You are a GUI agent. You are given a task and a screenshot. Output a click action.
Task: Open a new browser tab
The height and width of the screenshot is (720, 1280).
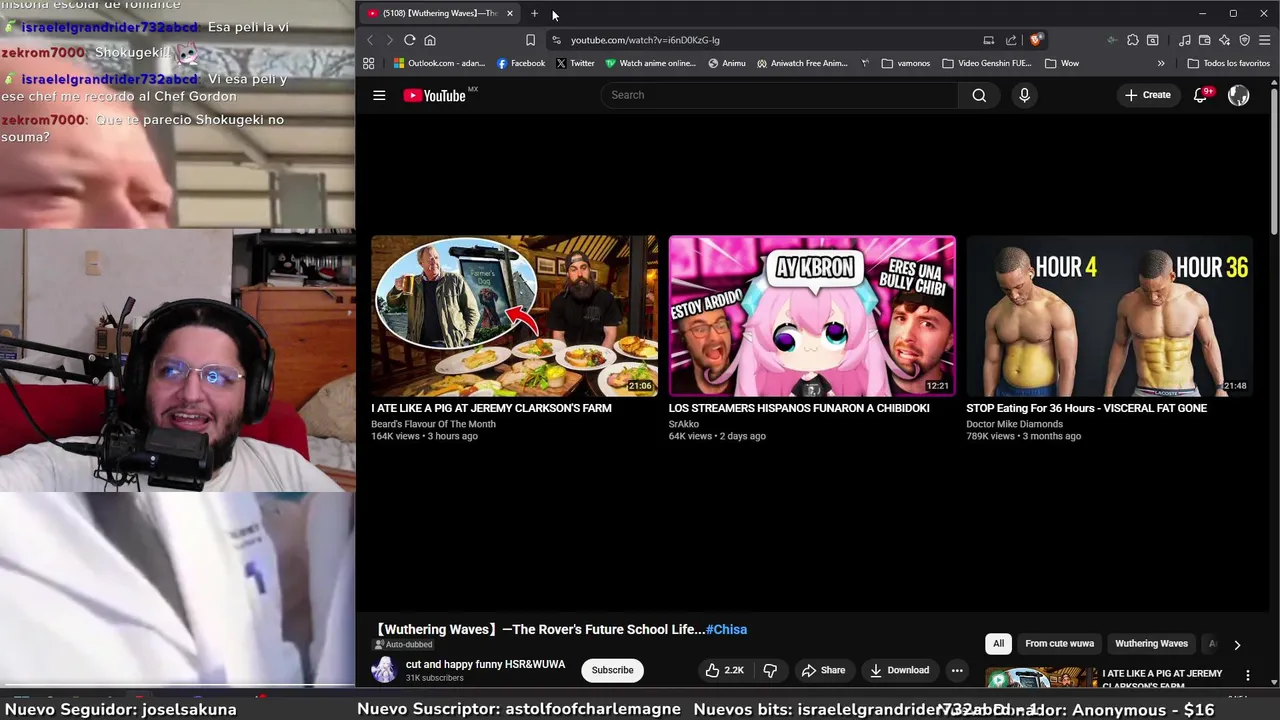pos(534,13)
